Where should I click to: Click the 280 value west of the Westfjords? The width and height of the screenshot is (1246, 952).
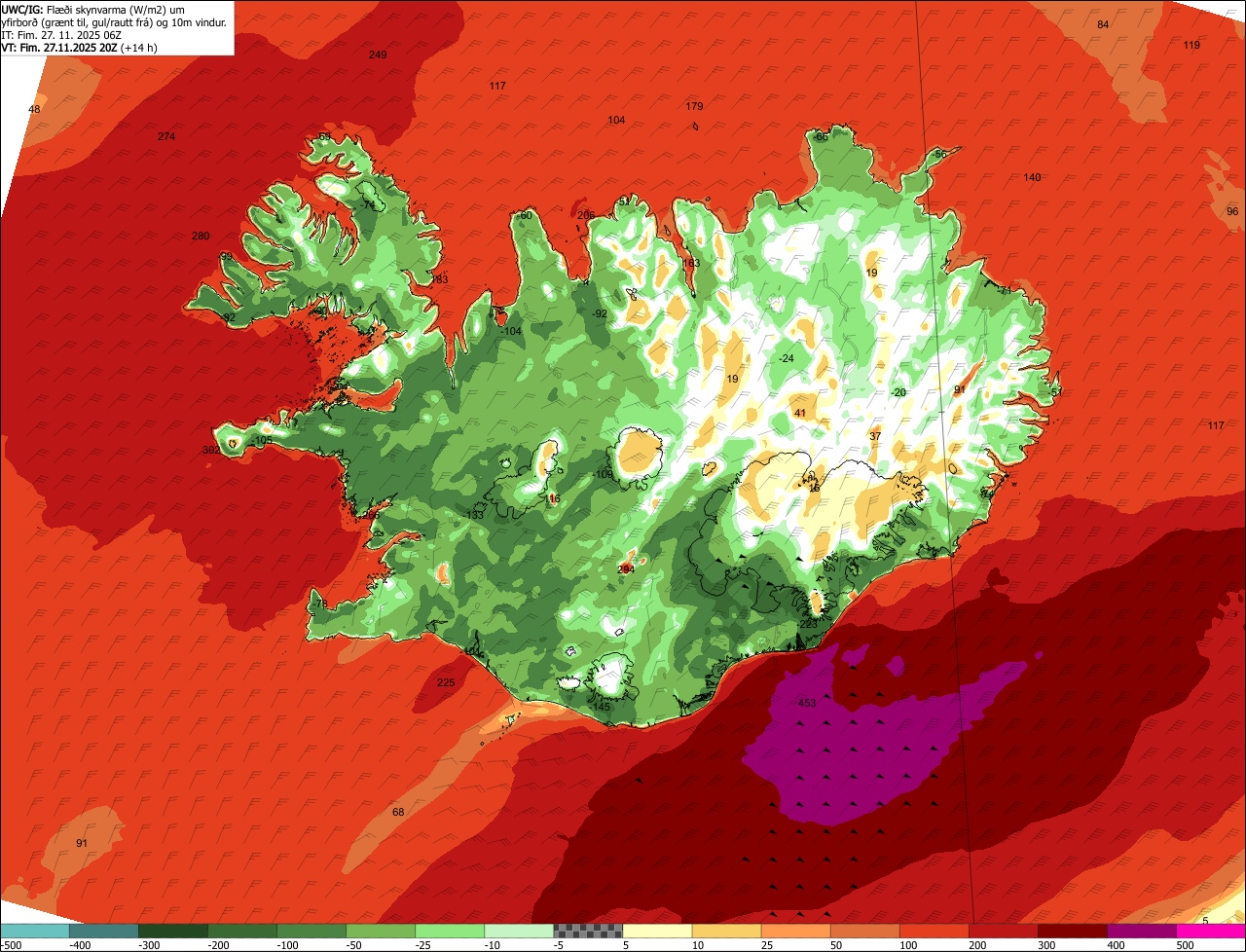point(201,236)
